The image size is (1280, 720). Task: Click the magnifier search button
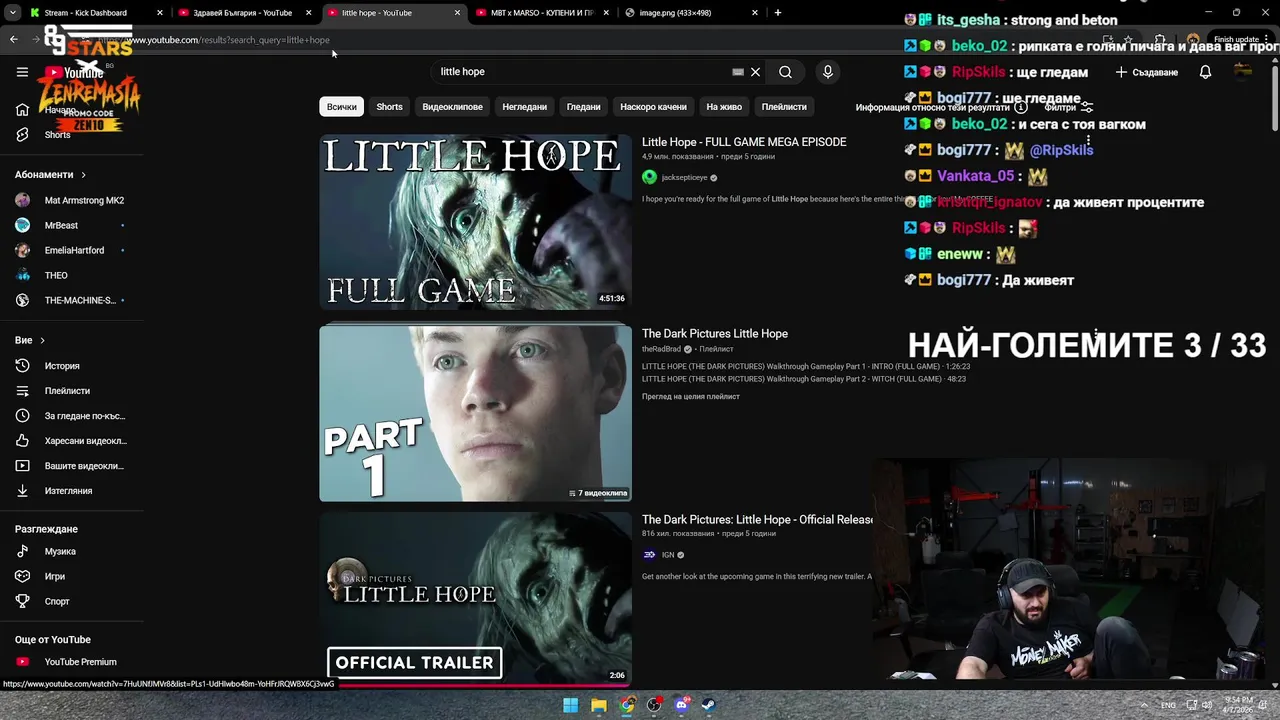[x=786, y=72]
